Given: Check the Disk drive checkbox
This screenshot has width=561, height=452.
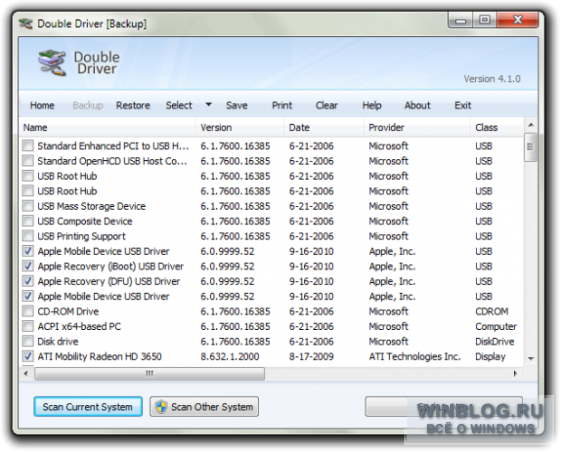Looking at the screenshot, I should click(x=28, y=341).
